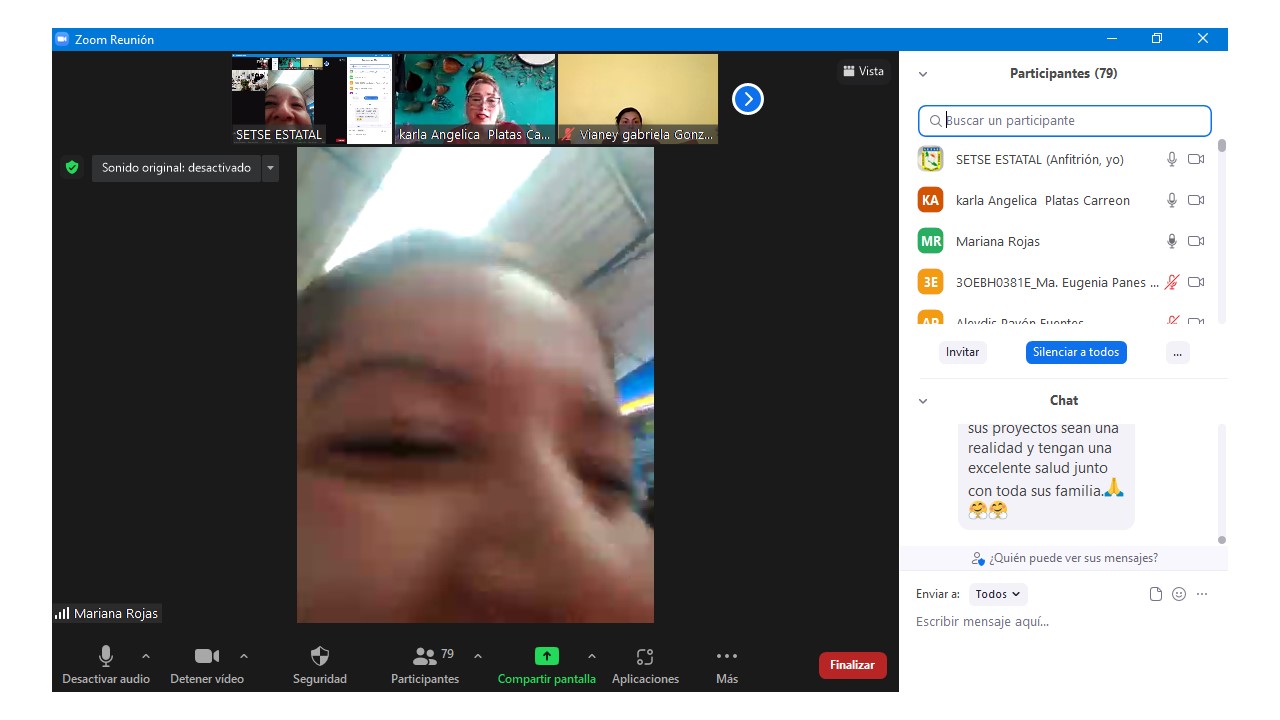Click the chat file attachment icon
The image size is (1280, 720).
pyautogui.click(x=1156, y=594)
